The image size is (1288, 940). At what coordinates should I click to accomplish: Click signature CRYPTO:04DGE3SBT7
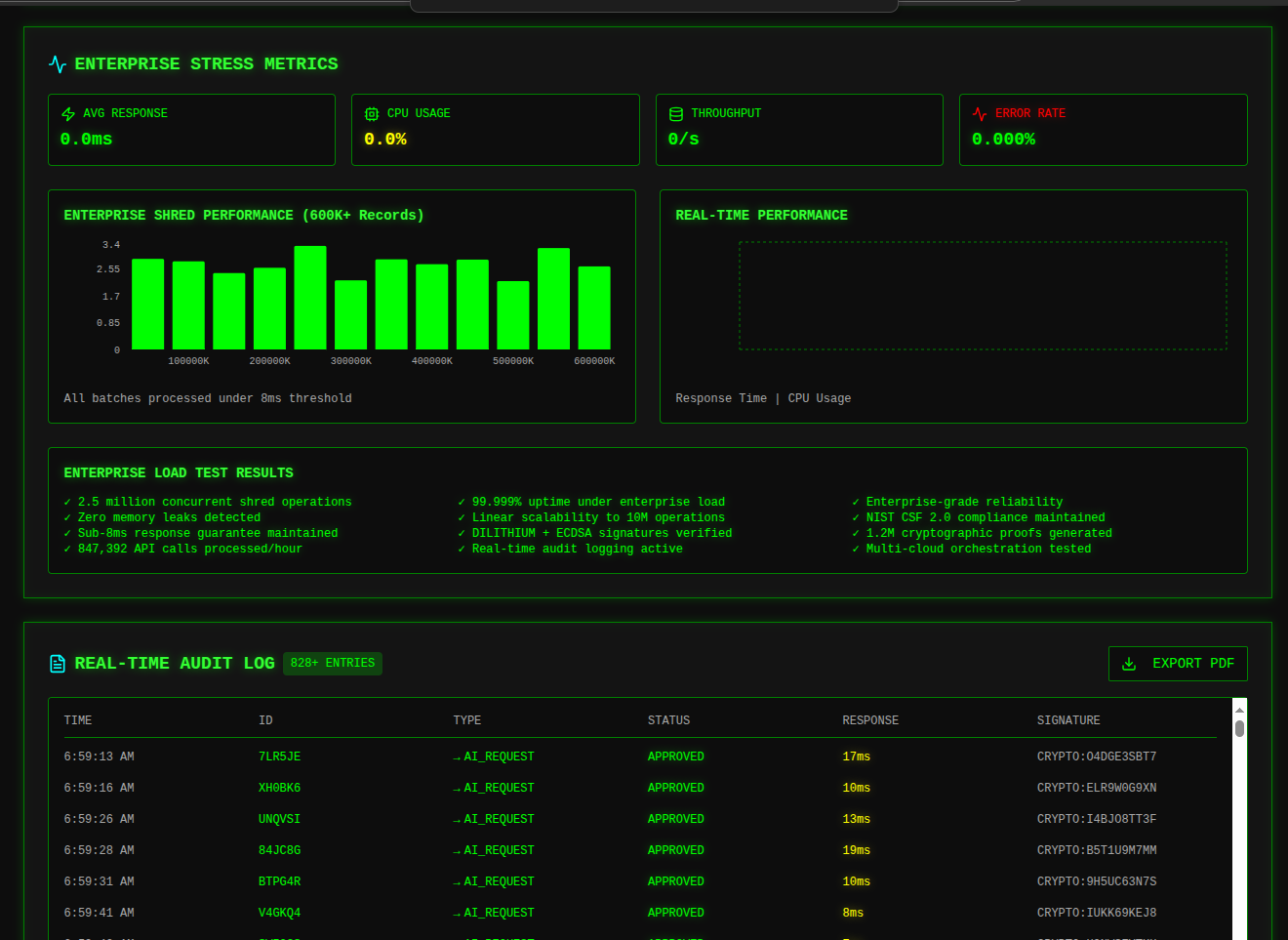pos(1097,756)
